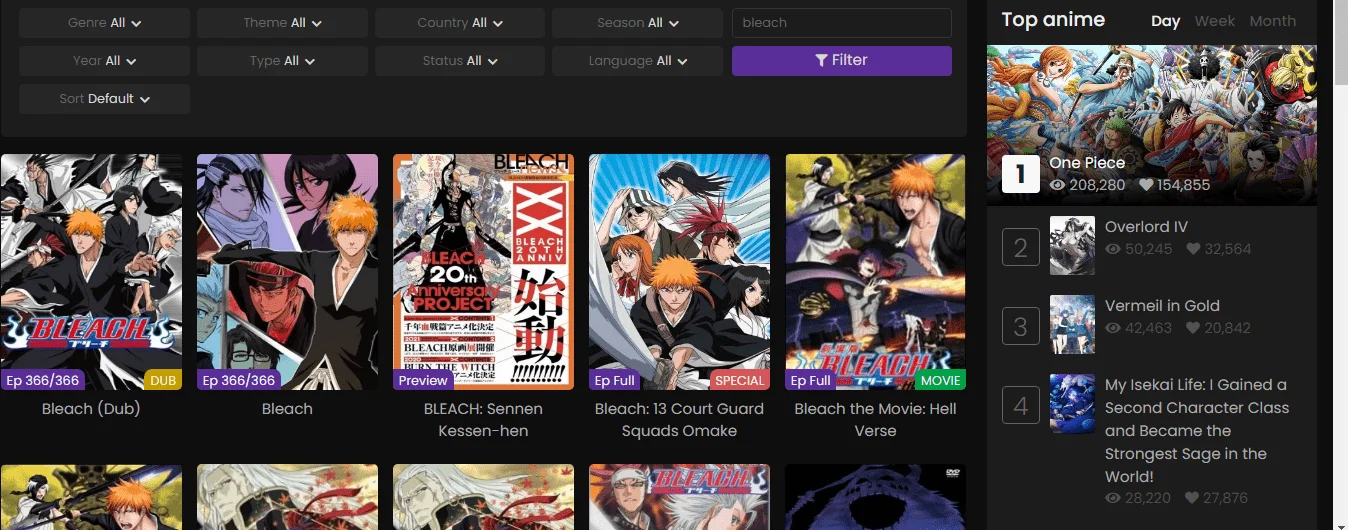Click the eye views icon showing 28,220
Screen dimensions: 1348x530
(x=1114, y=498)
